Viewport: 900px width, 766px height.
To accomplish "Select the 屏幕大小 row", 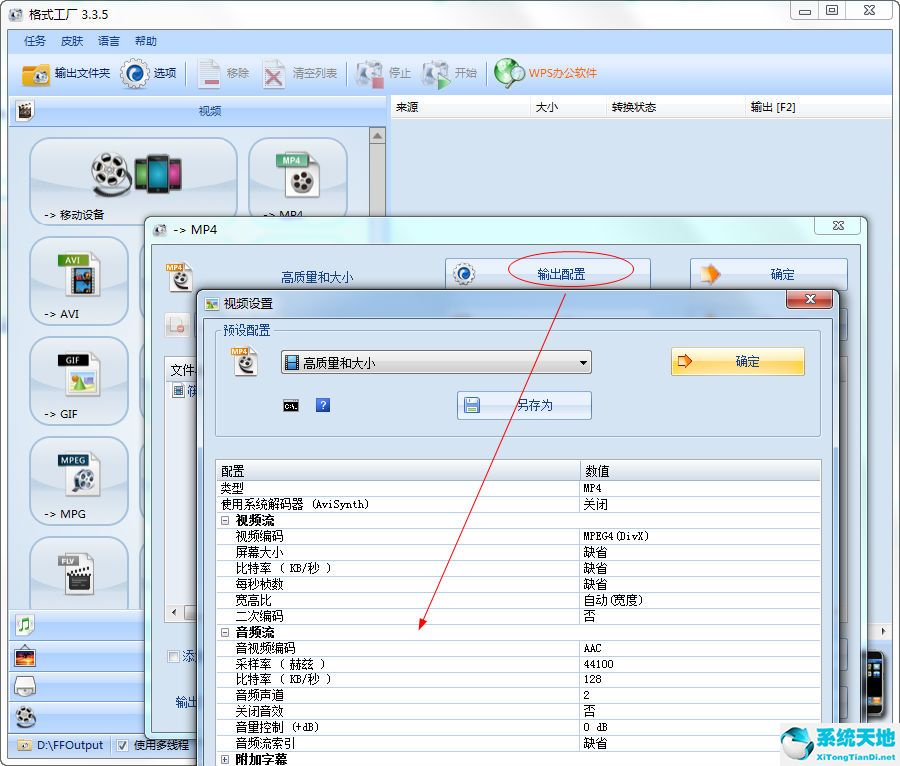I will coord(519,552).
